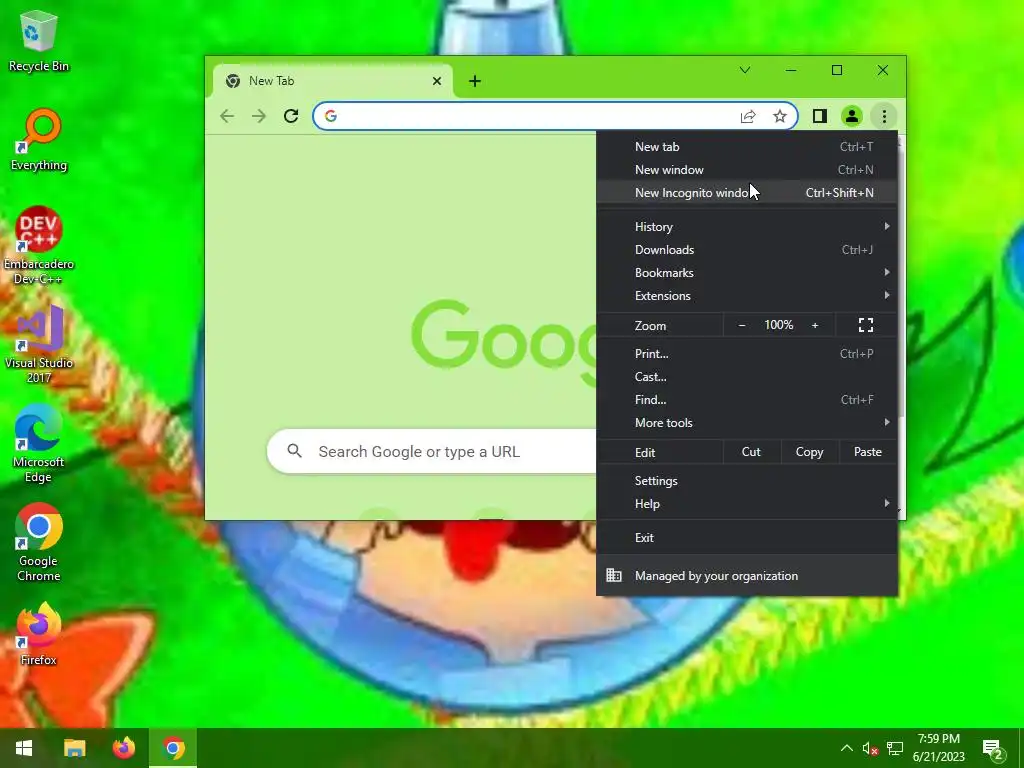Expand the Help submenu
This screenshot has height=768, width=1024.
coord(747,504)
